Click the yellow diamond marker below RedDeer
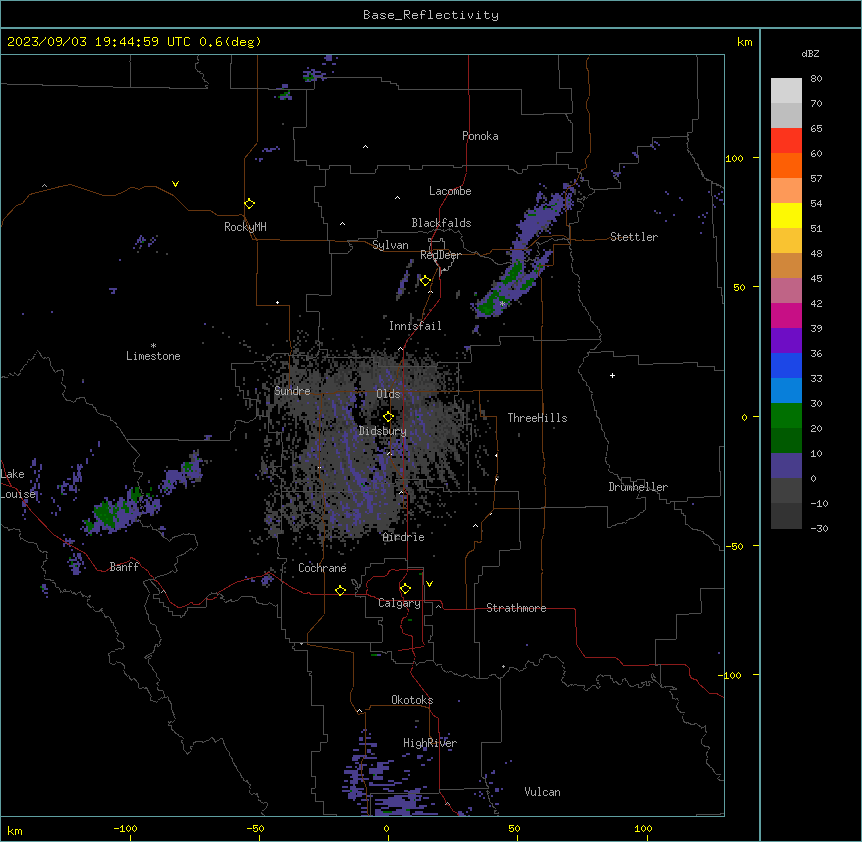862x842 pixels. click(x=426, y=281)
